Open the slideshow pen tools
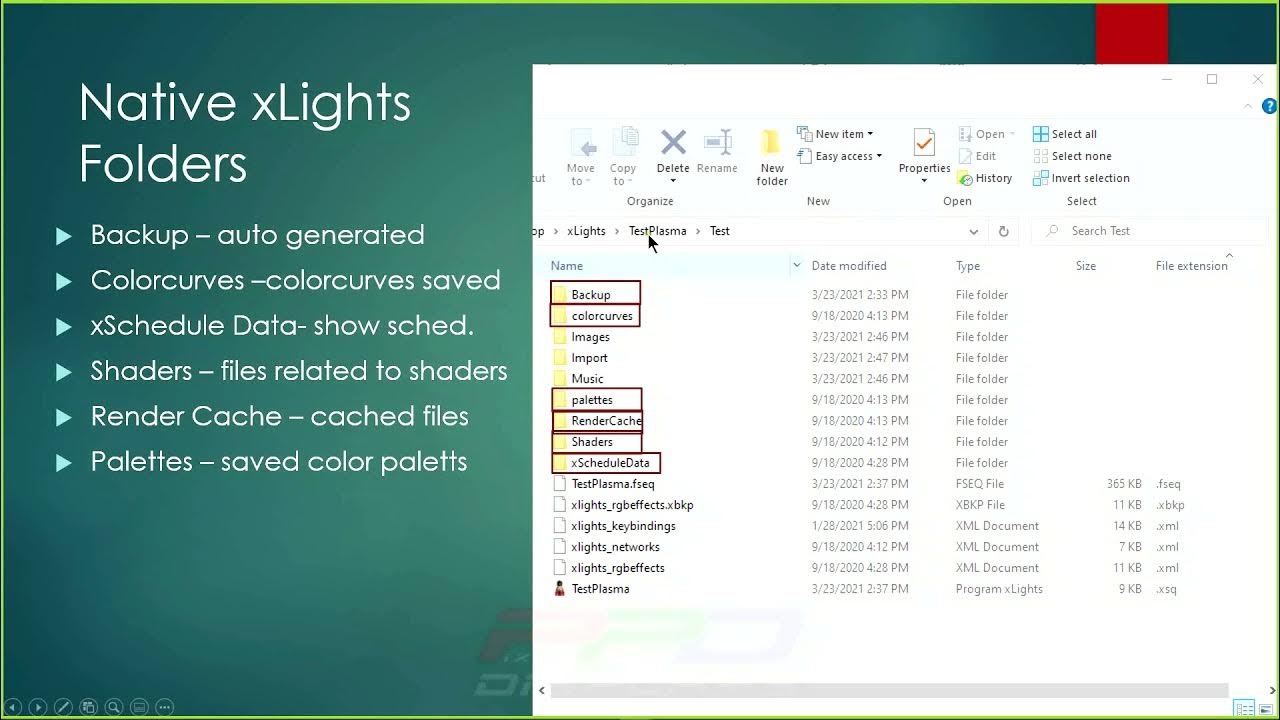Screen dimensions: 1280x720 (x=63, y=707)
